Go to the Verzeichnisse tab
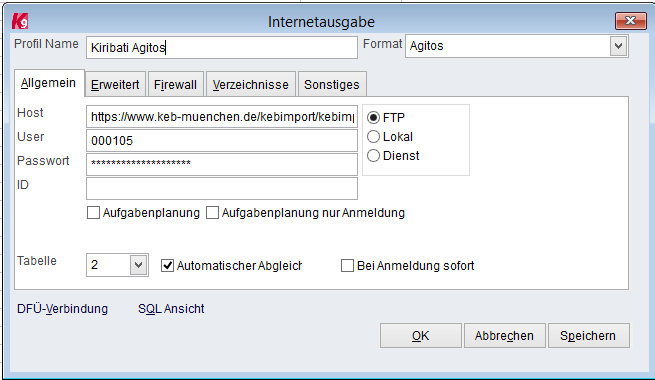The height and width of the screenshot is (380, 655). (x=251, y=84)
